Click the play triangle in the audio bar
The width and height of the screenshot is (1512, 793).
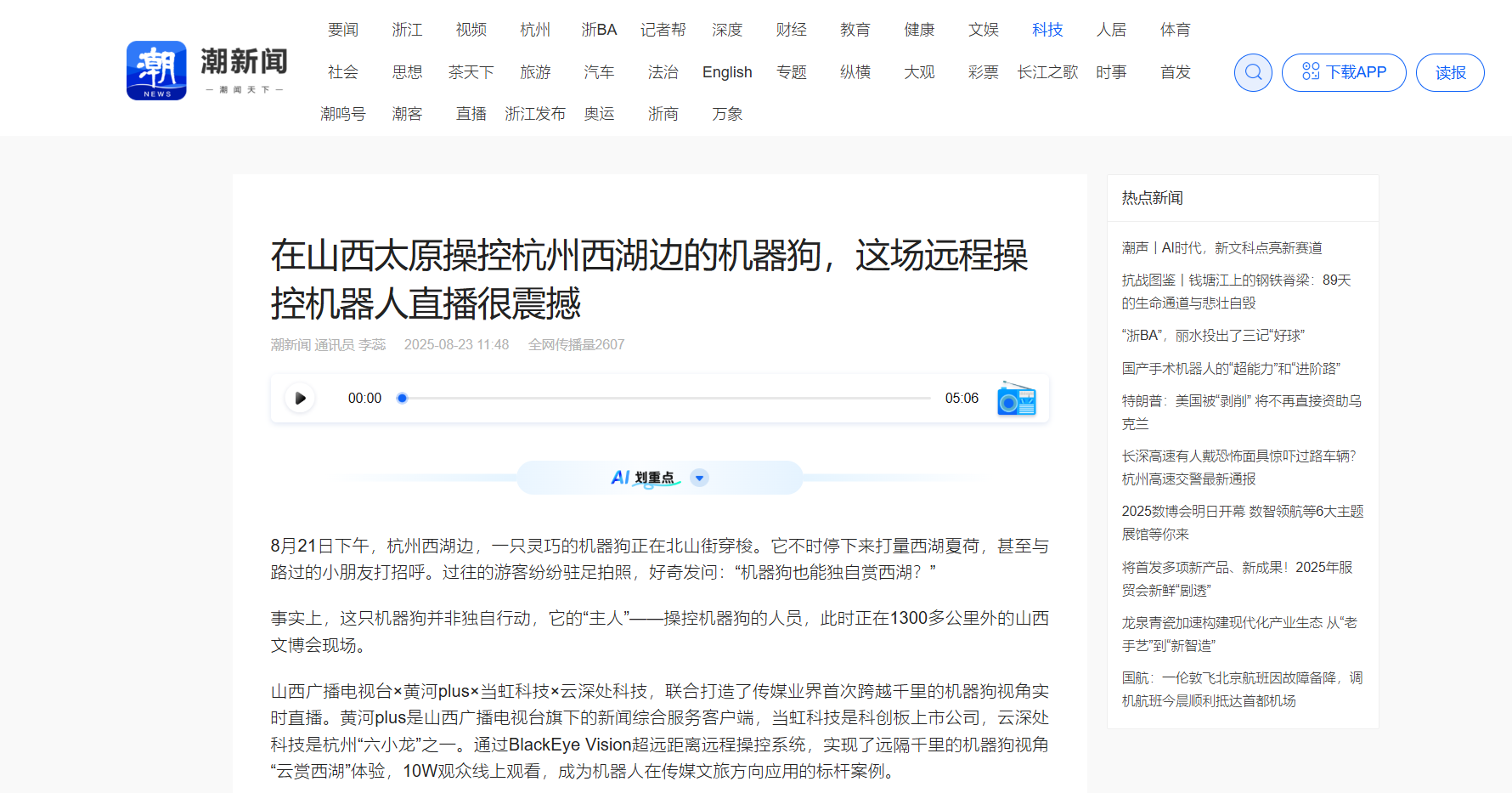tap(299, 398)
